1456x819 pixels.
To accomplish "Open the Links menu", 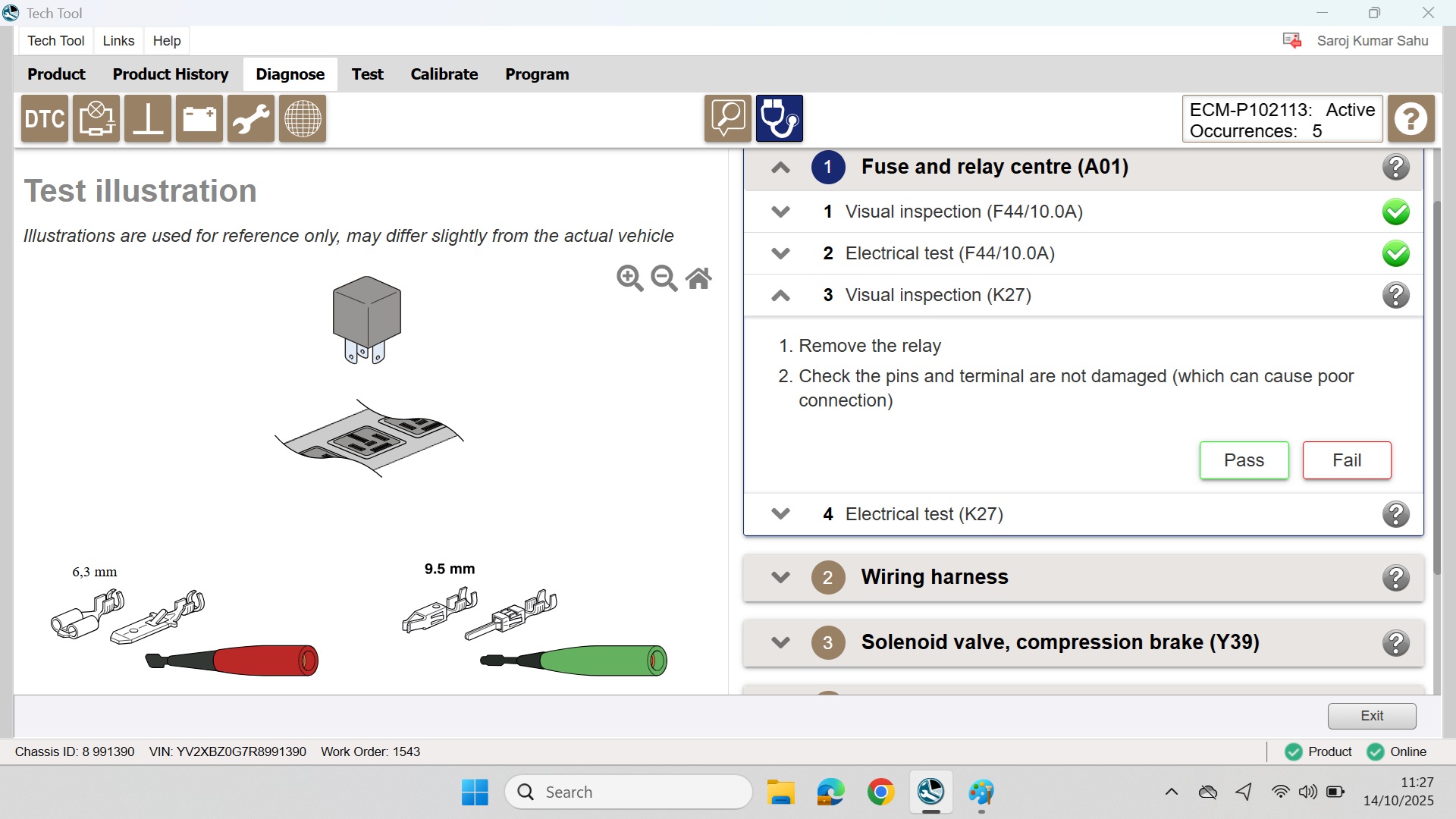I will [x=118, y=41].
